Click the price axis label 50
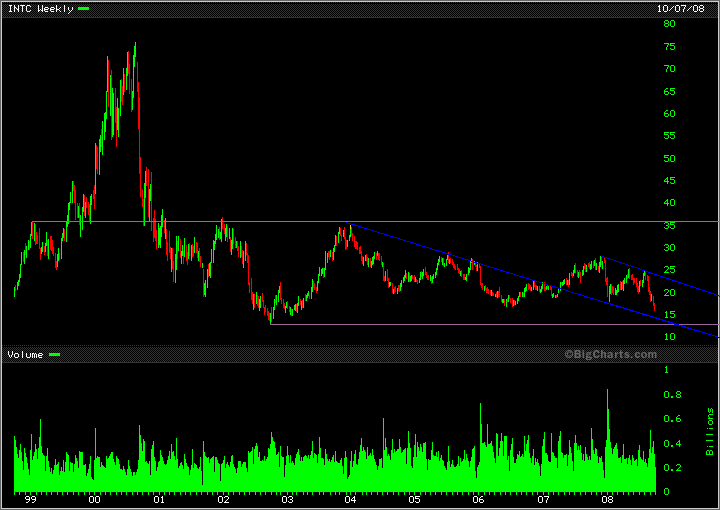Viewport: 720px width, 510px height. [669, 158]
